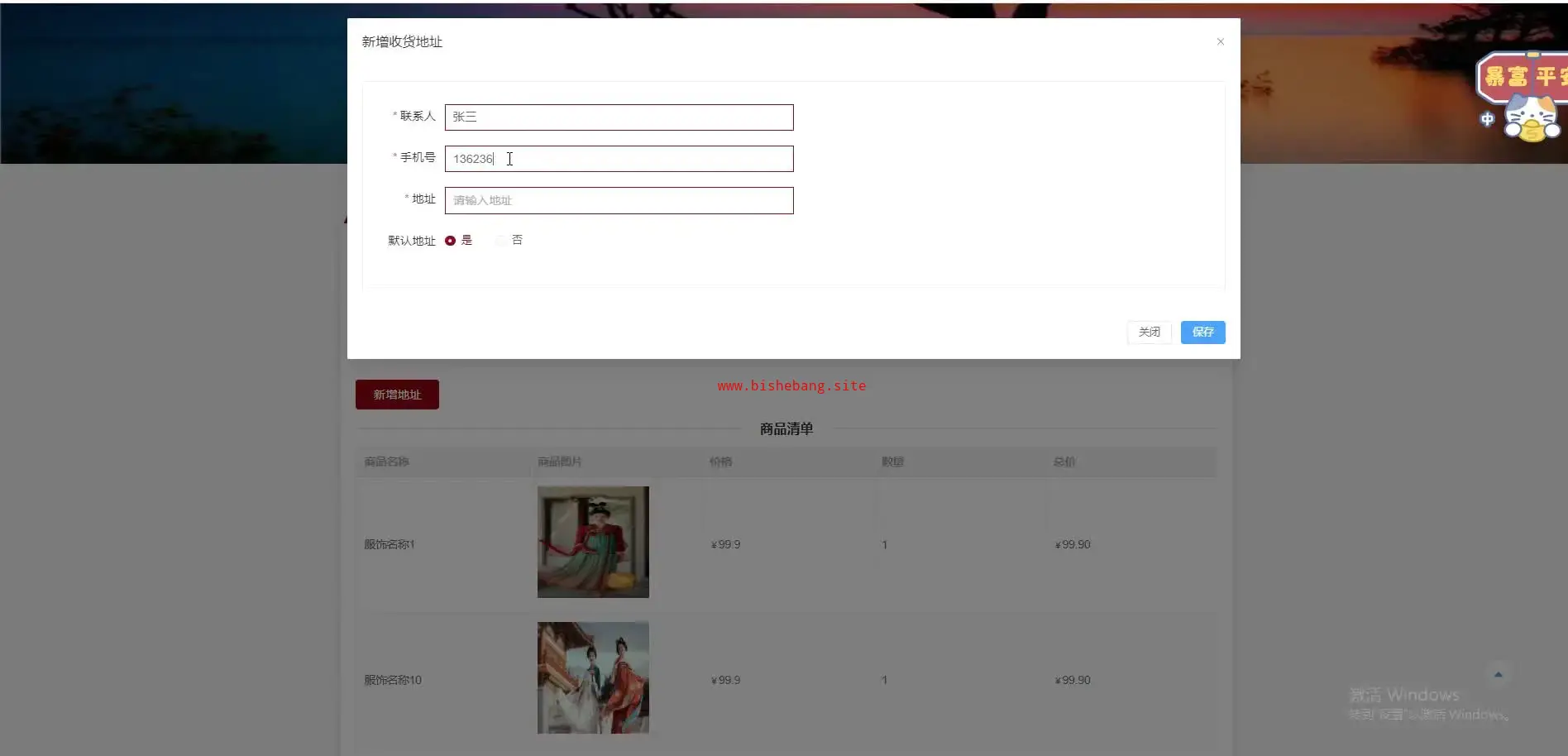
Task: Click the price of 服饰名称1
Action: click(x=725, y=544)
